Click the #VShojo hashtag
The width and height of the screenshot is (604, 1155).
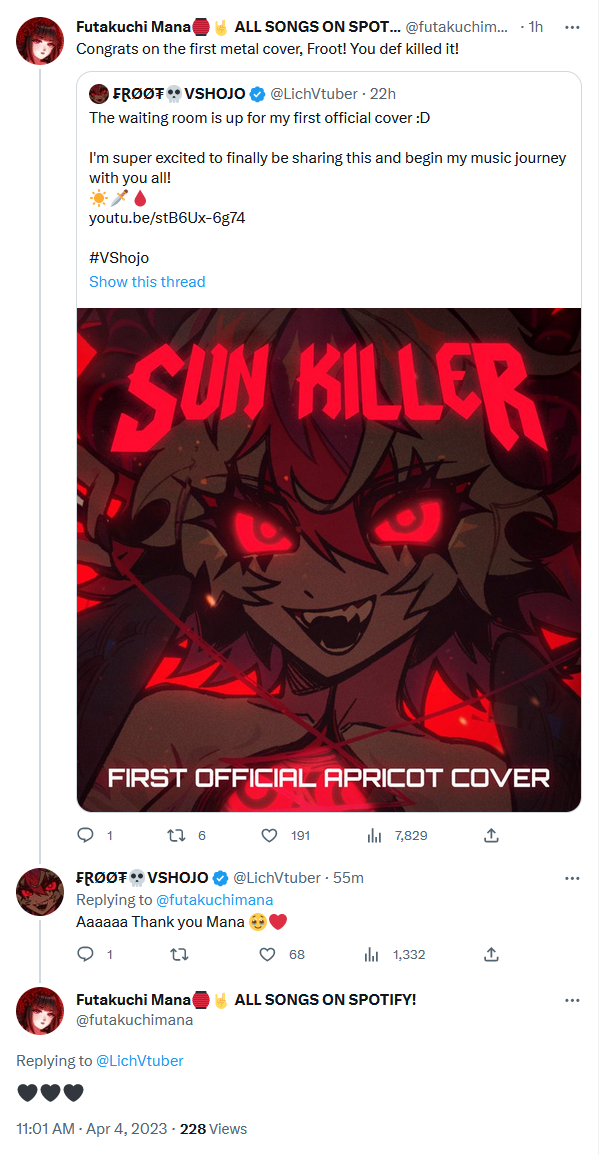click(119, 258)
